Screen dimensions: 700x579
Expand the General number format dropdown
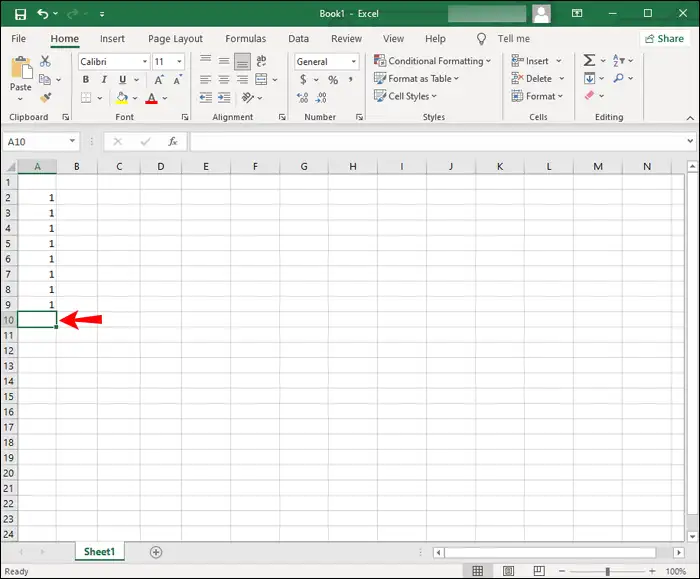click(354, 62)
